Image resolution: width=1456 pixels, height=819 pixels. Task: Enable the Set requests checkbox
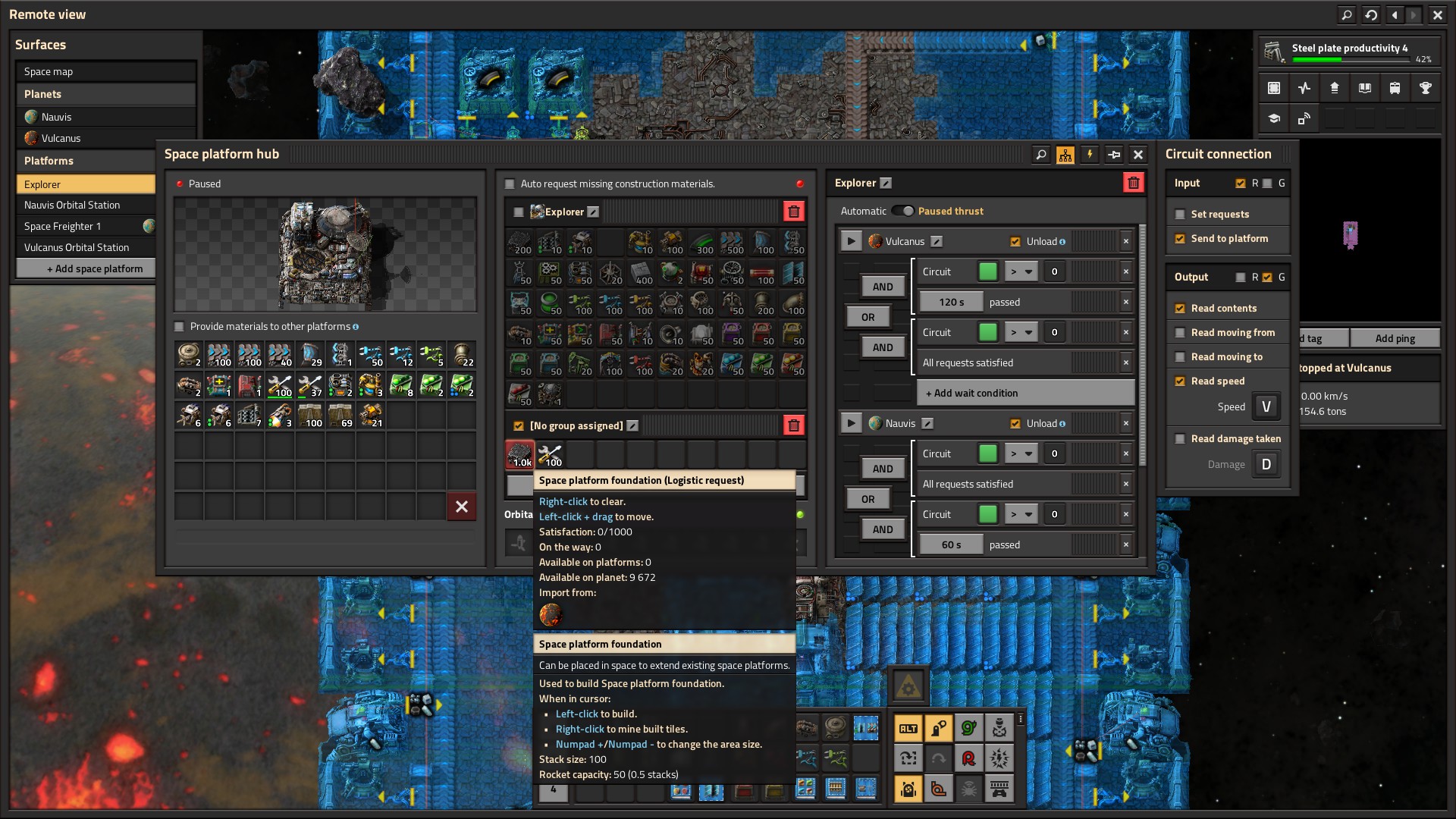pyautogui.click(x=1180, y=215)
